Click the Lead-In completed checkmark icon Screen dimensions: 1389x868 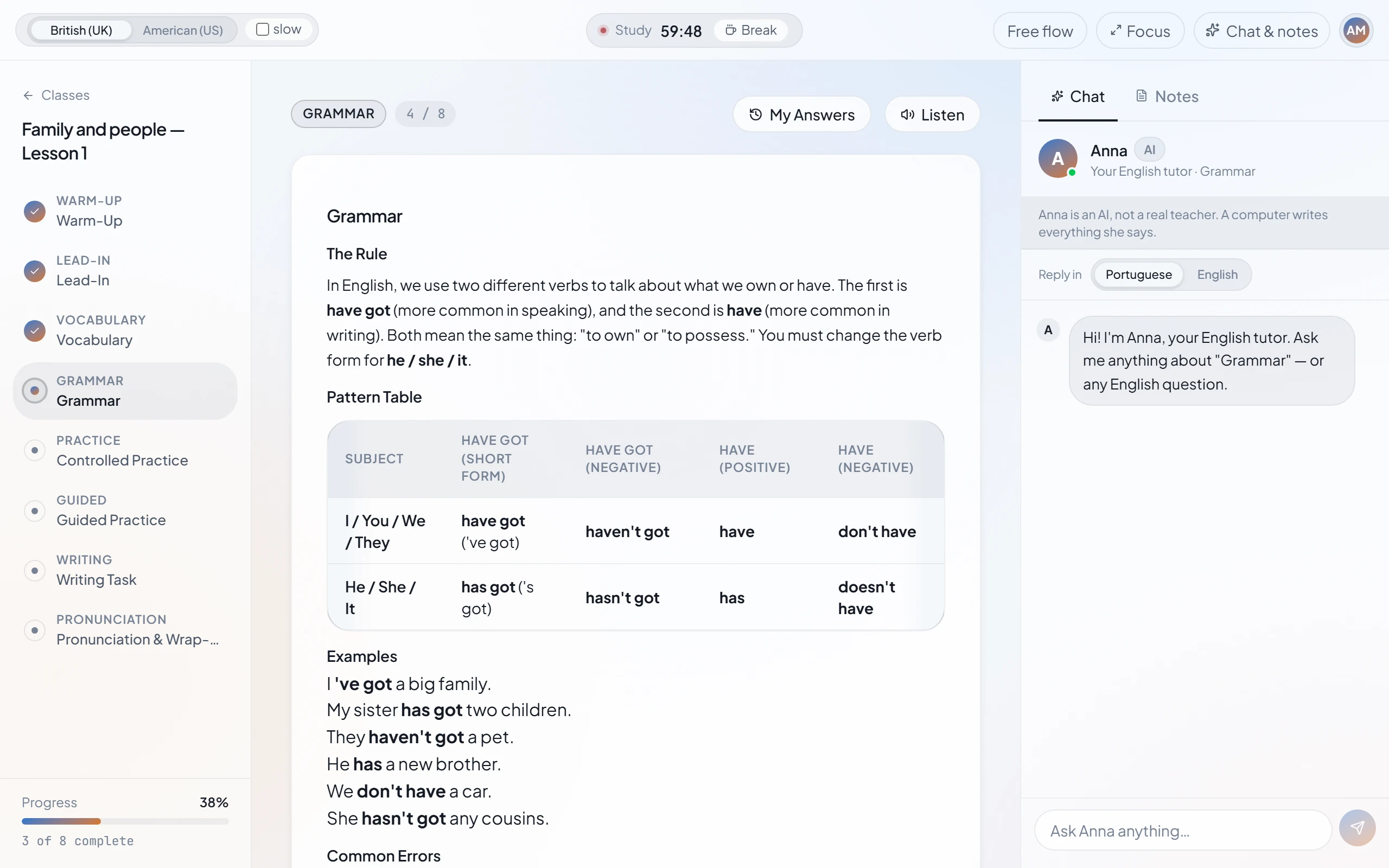(x=34, y=271)
